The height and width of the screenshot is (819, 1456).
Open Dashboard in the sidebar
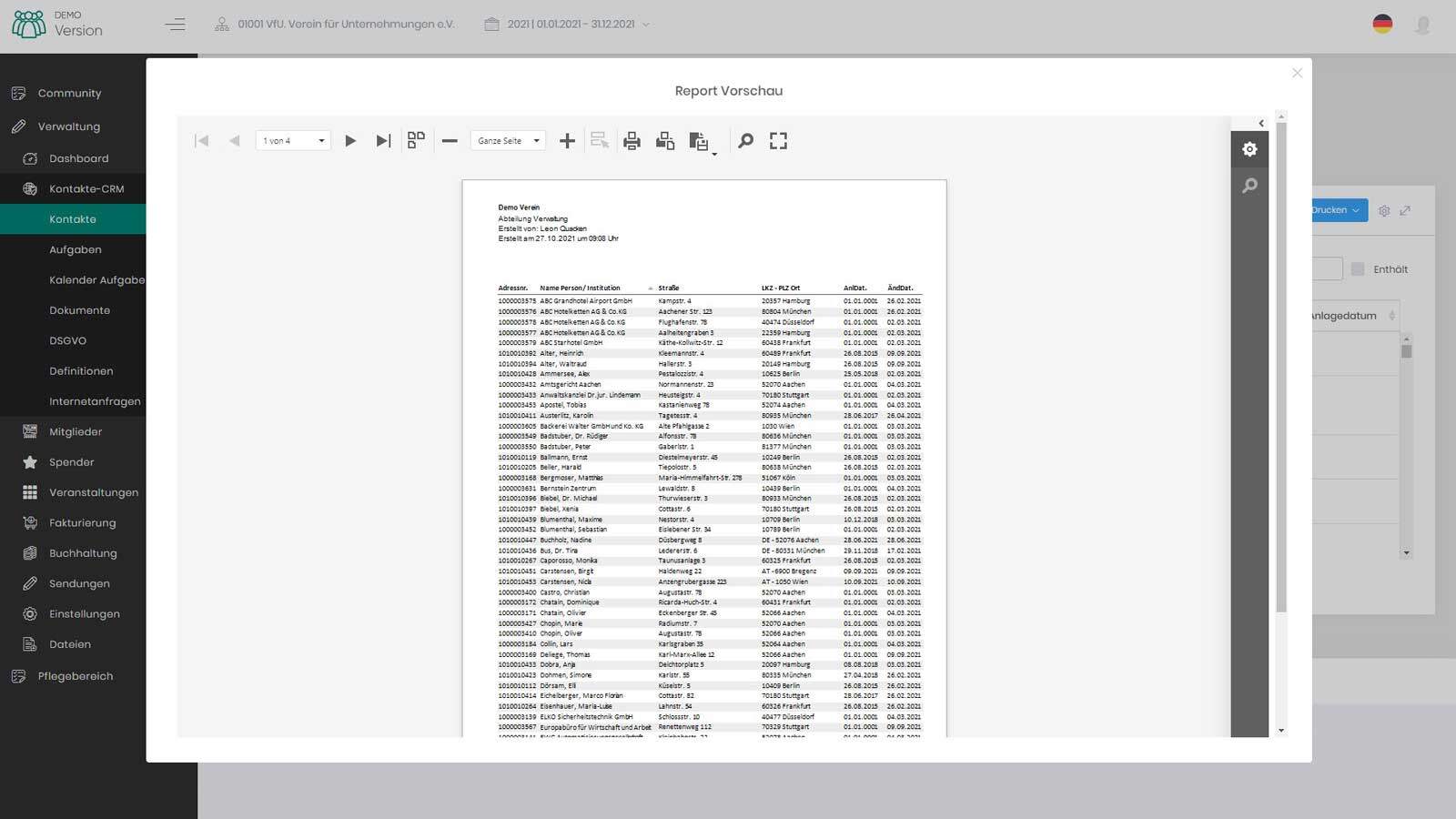click(79, 158)
